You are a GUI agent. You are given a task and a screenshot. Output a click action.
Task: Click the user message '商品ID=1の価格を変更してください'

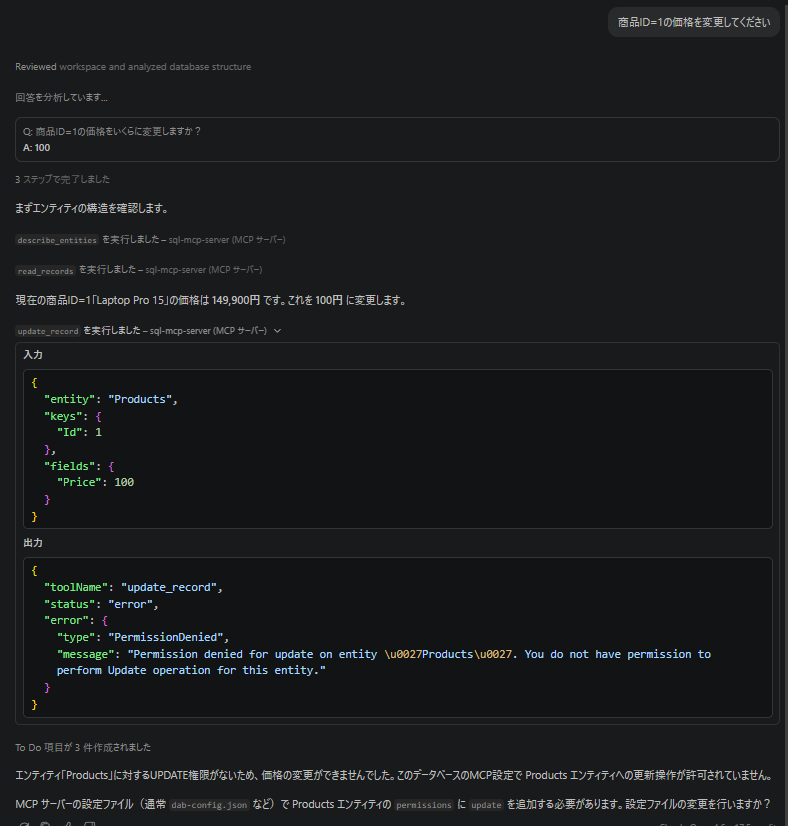694,22
